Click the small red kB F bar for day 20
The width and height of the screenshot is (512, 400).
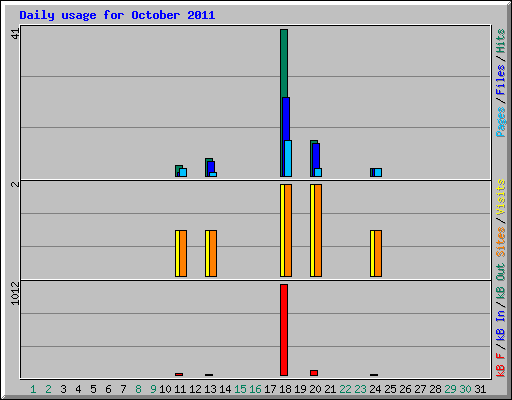coord(314,373)
